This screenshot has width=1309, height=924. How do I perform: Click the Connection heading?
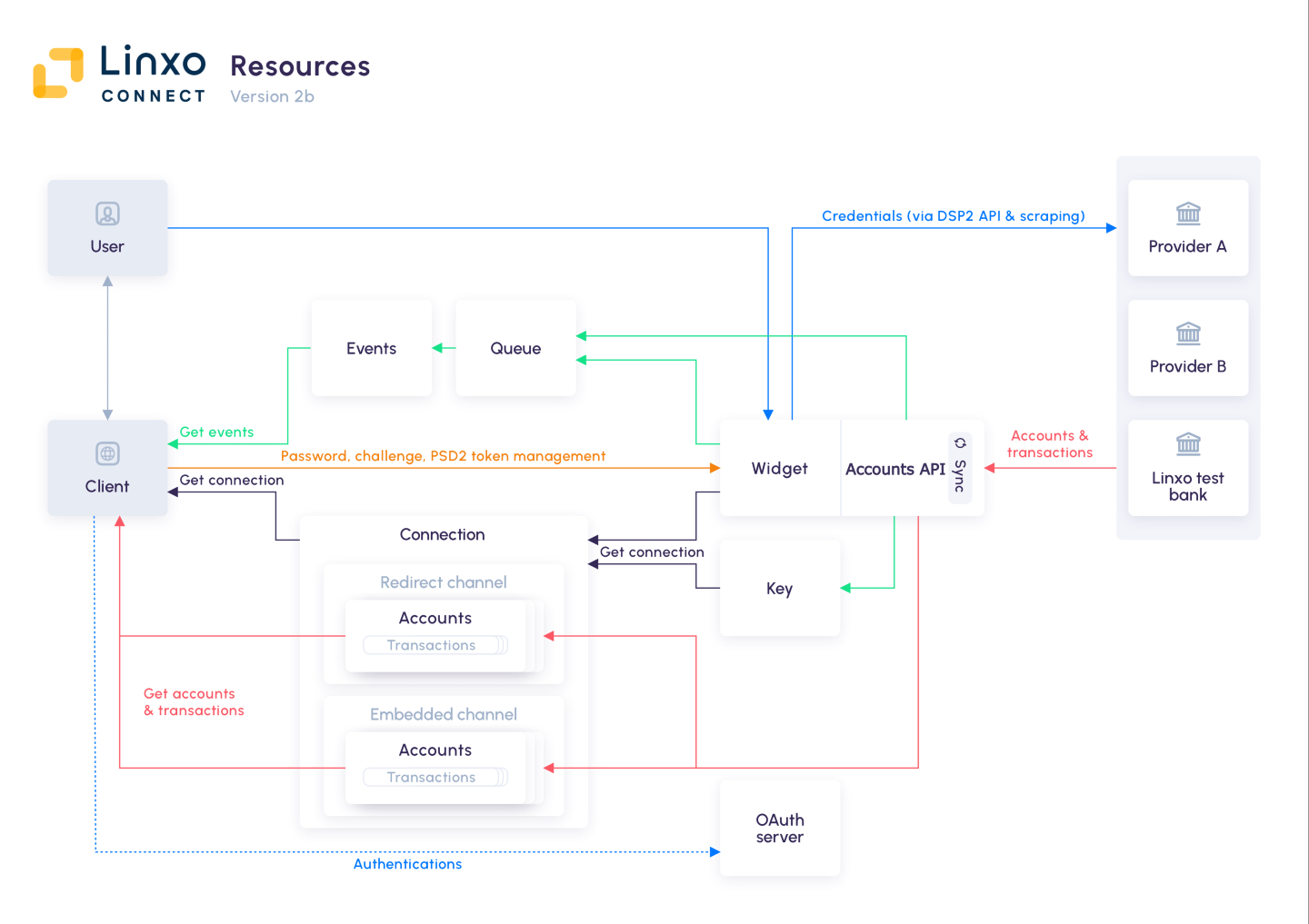tap(443, 534)
